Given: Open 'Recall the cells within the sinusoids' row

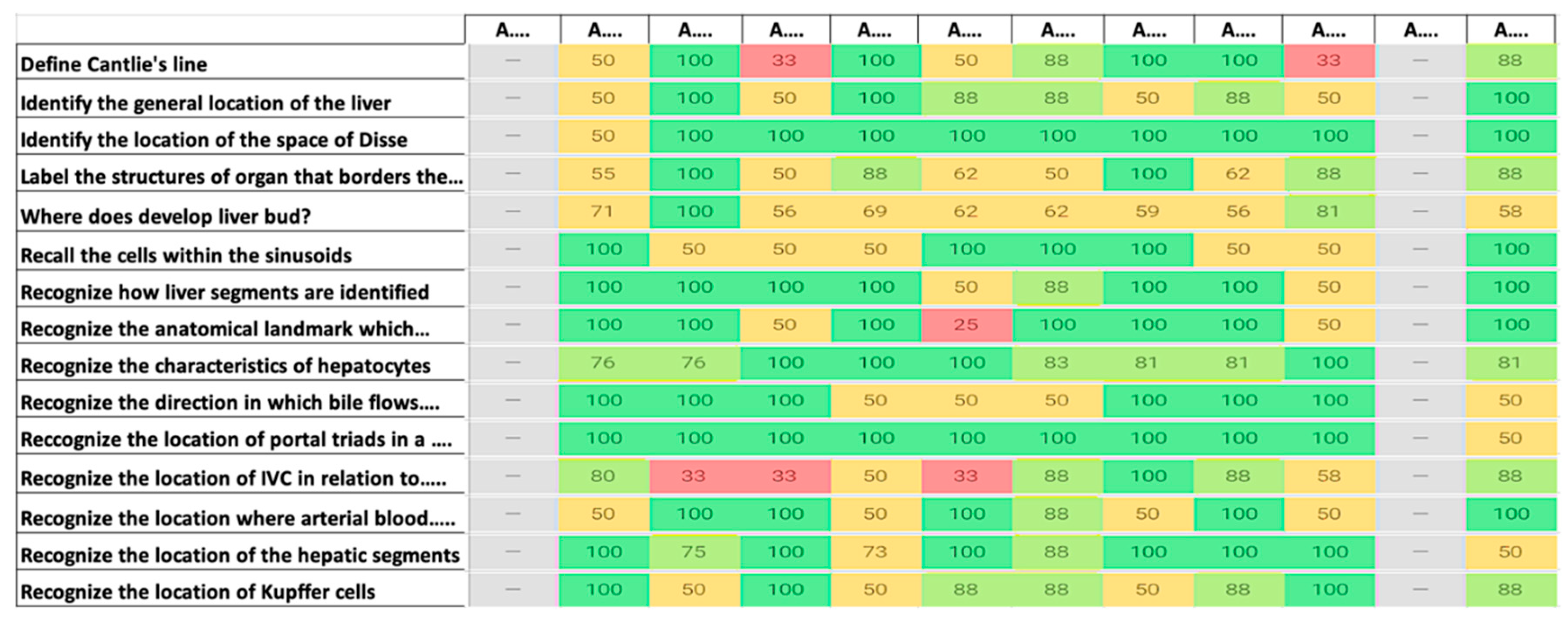Looking at the screenshot, I should [186, 255].
